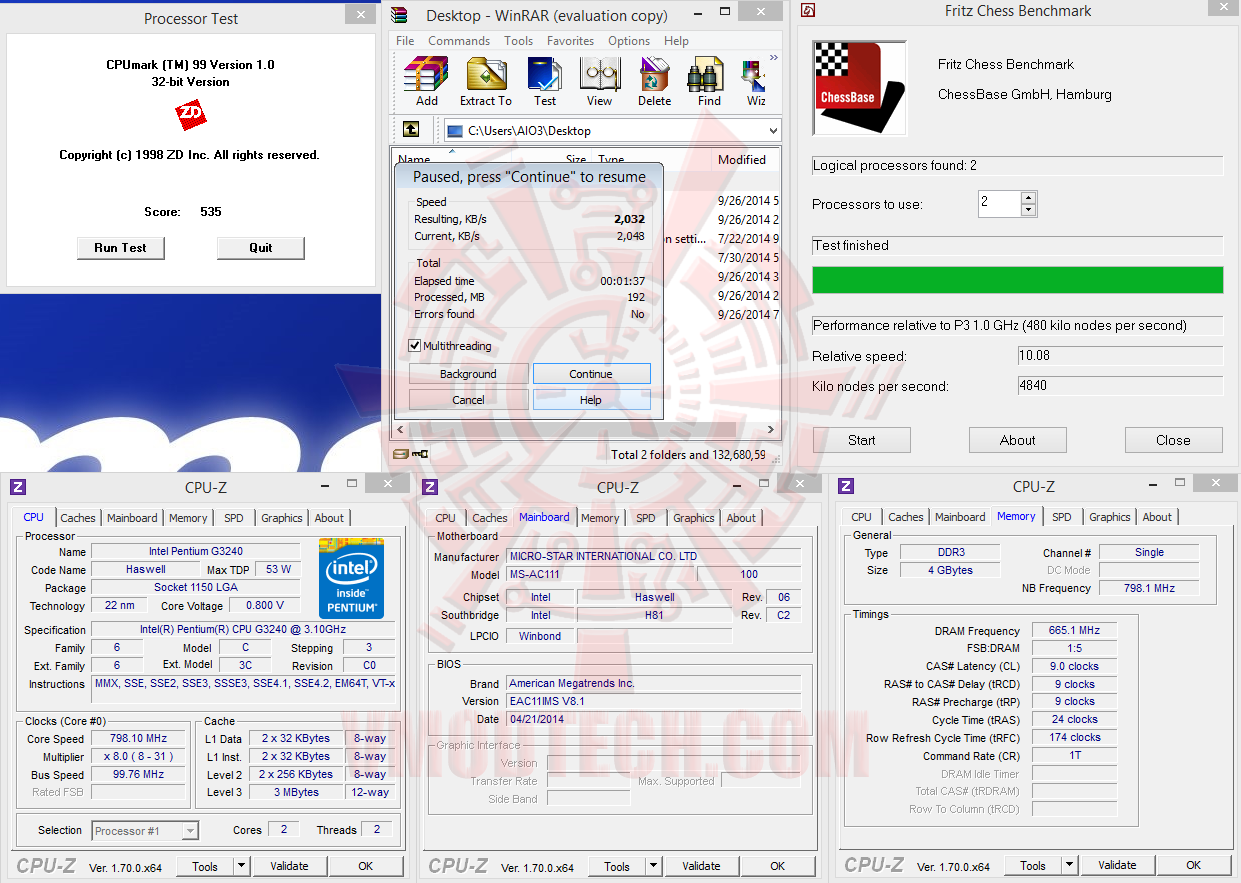Click Continue to resume WinRAR benchmark

point(591,374)
